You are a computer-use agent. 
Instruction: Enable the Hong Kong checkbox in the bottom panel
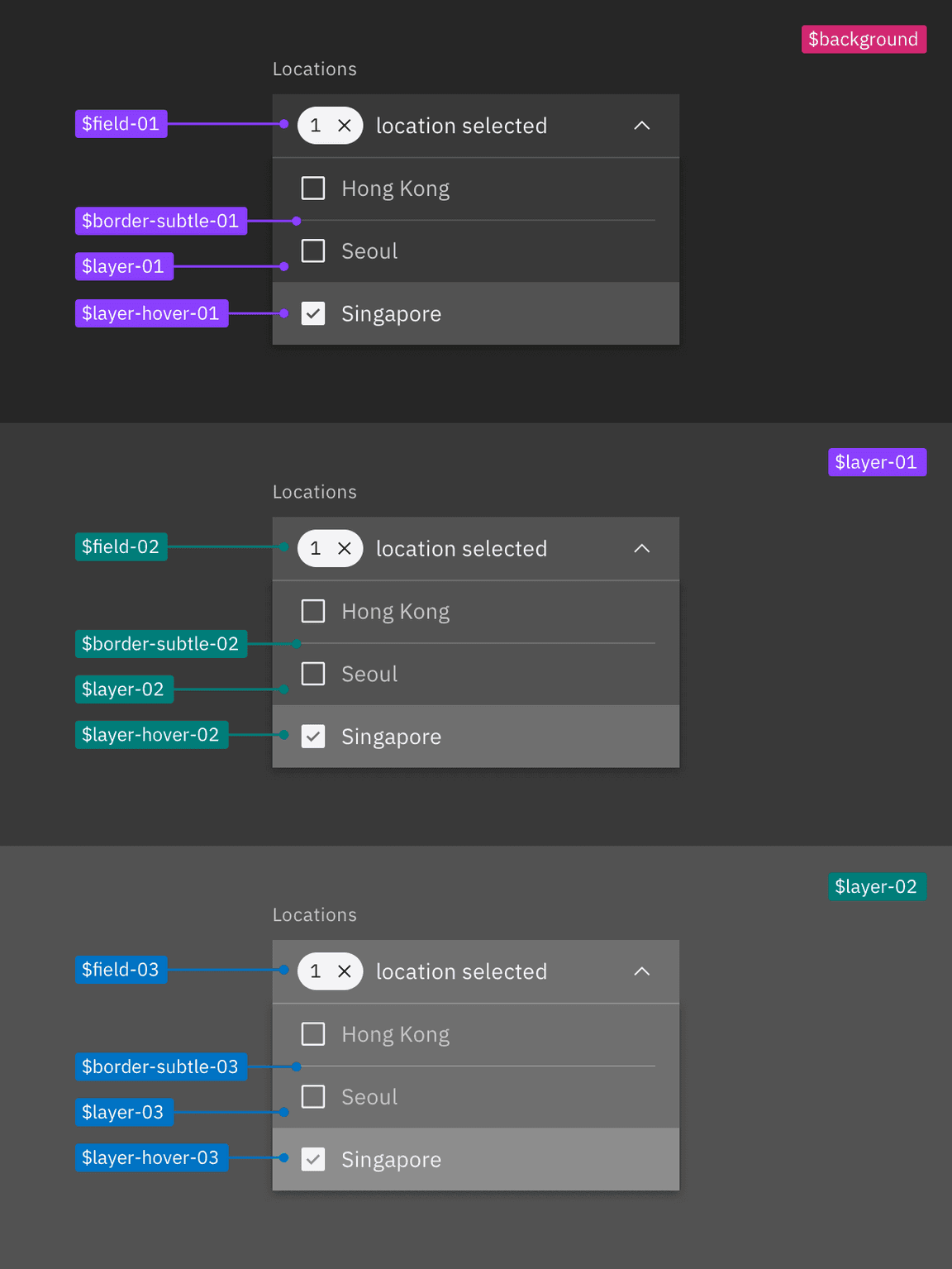(313, 1034)
